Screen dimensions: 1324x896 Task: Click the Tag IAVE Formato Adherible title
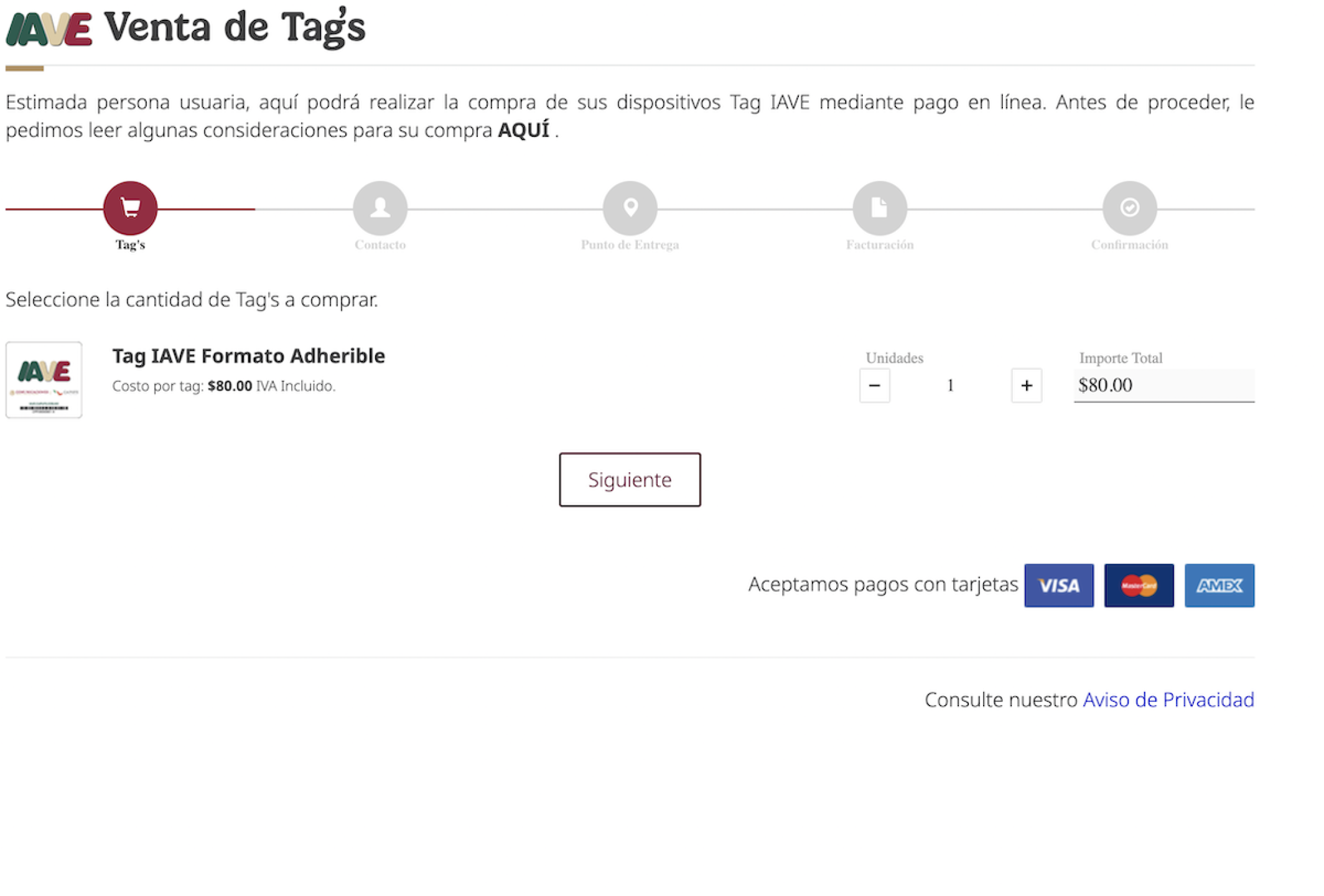pyautogui.click(x=248, y=356)
